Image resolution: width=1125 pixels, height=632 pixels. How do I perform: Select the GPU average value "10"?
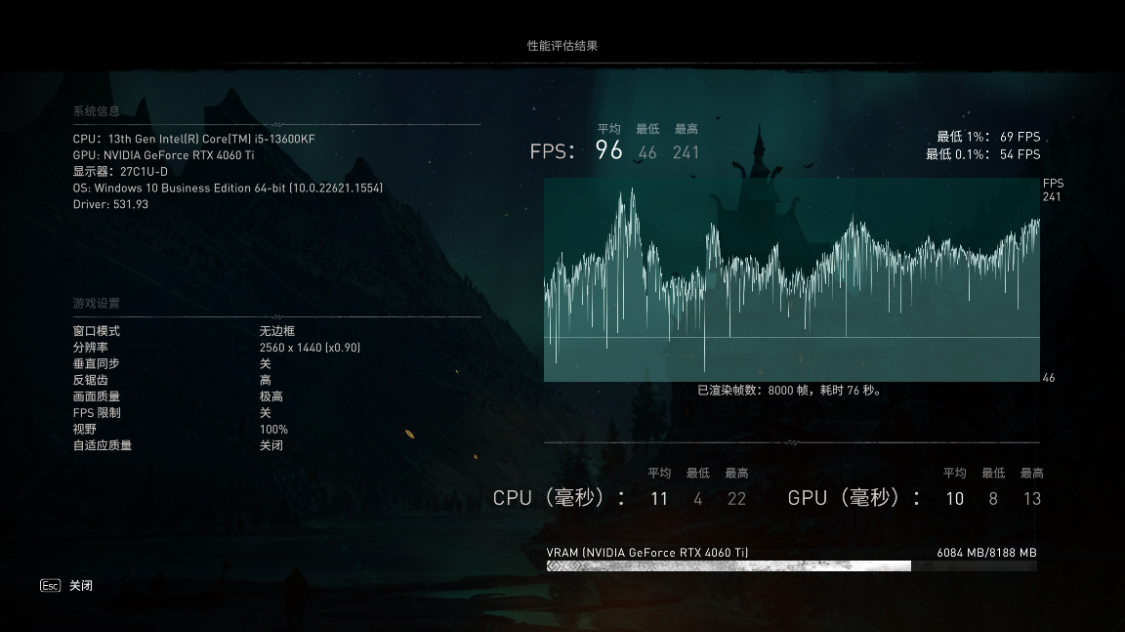tap(954, 499)
